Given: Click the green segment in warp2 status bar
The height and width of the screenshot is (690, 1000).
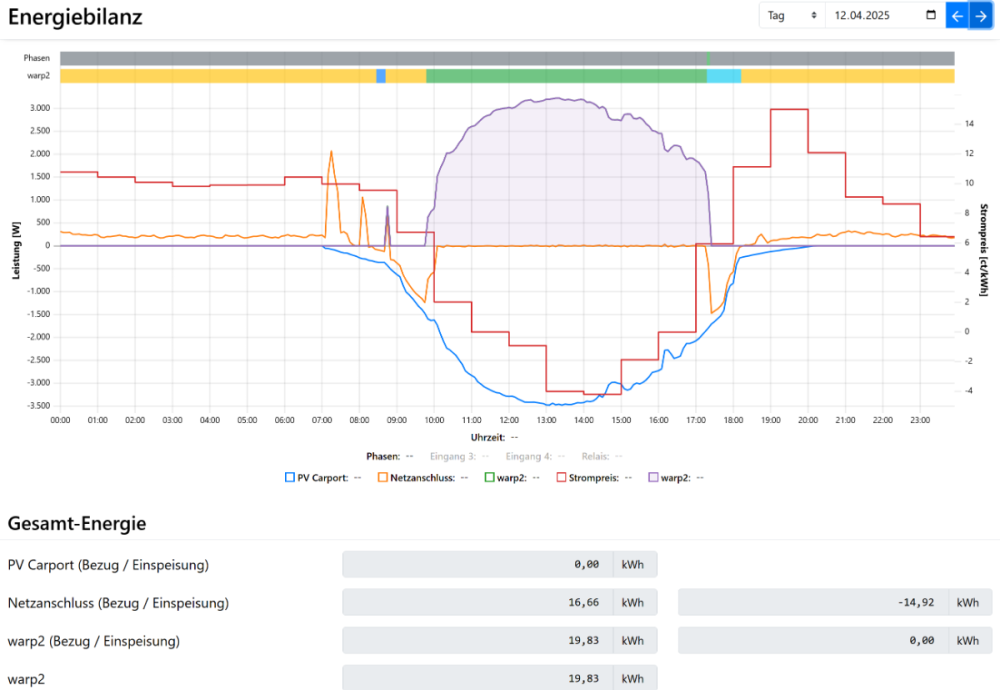Looking at the screenshot, I should point(565,76).
